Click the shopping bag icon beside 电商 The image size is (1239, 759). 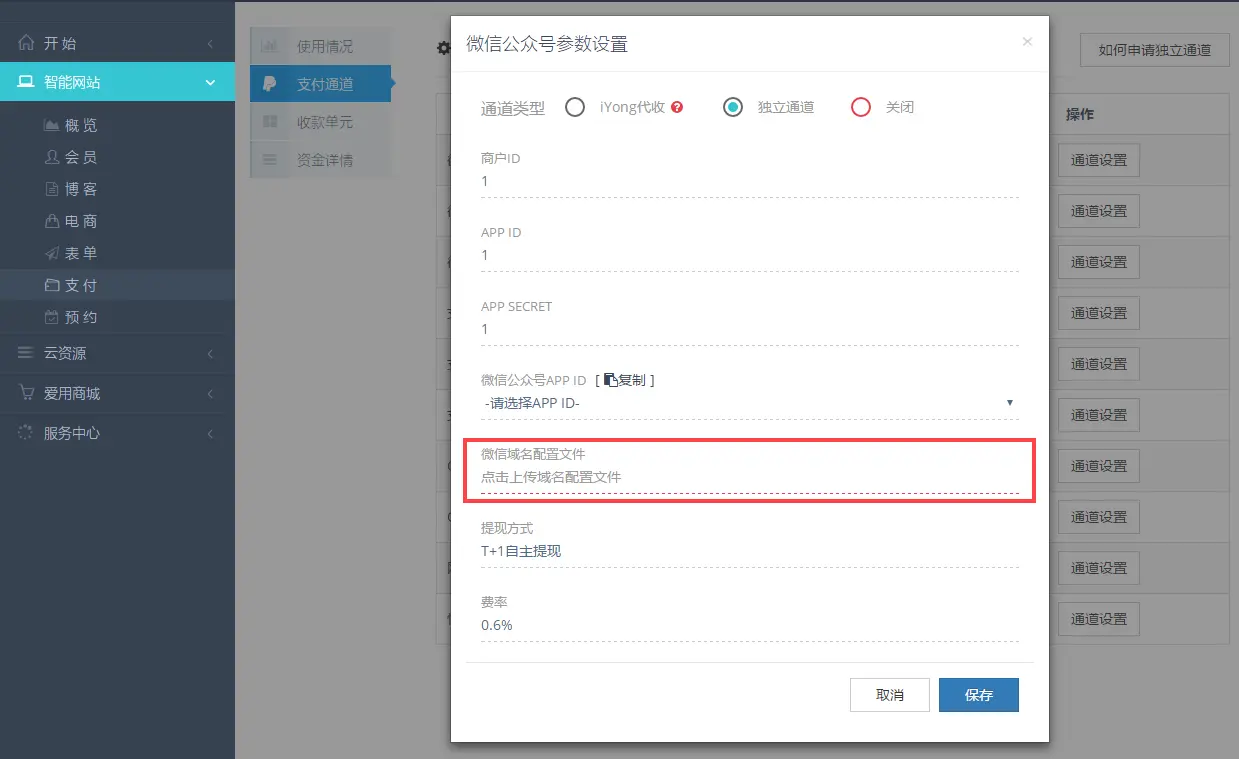tap(53, 222)
